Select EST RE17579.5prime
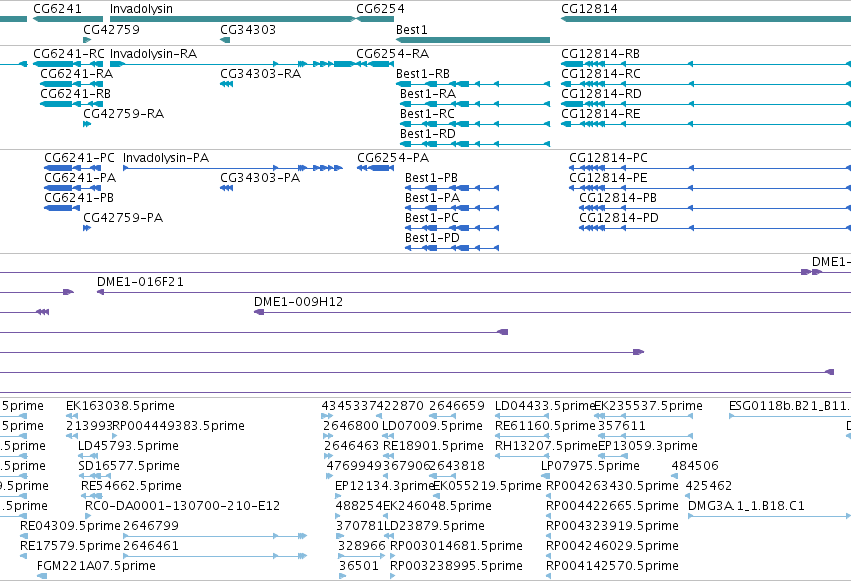 tap(23, 556)
